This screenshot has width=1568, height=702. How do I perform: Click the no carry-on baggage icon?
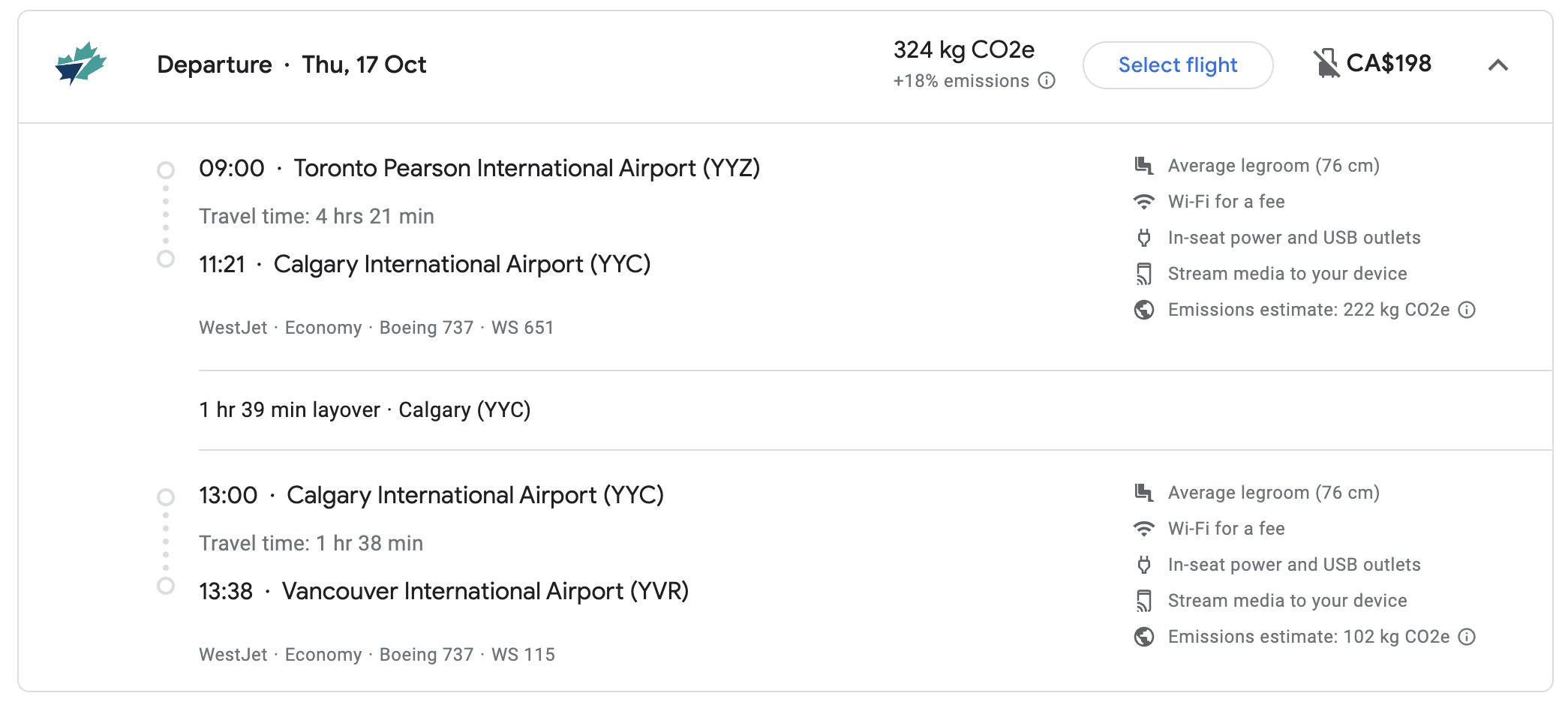1326,63
